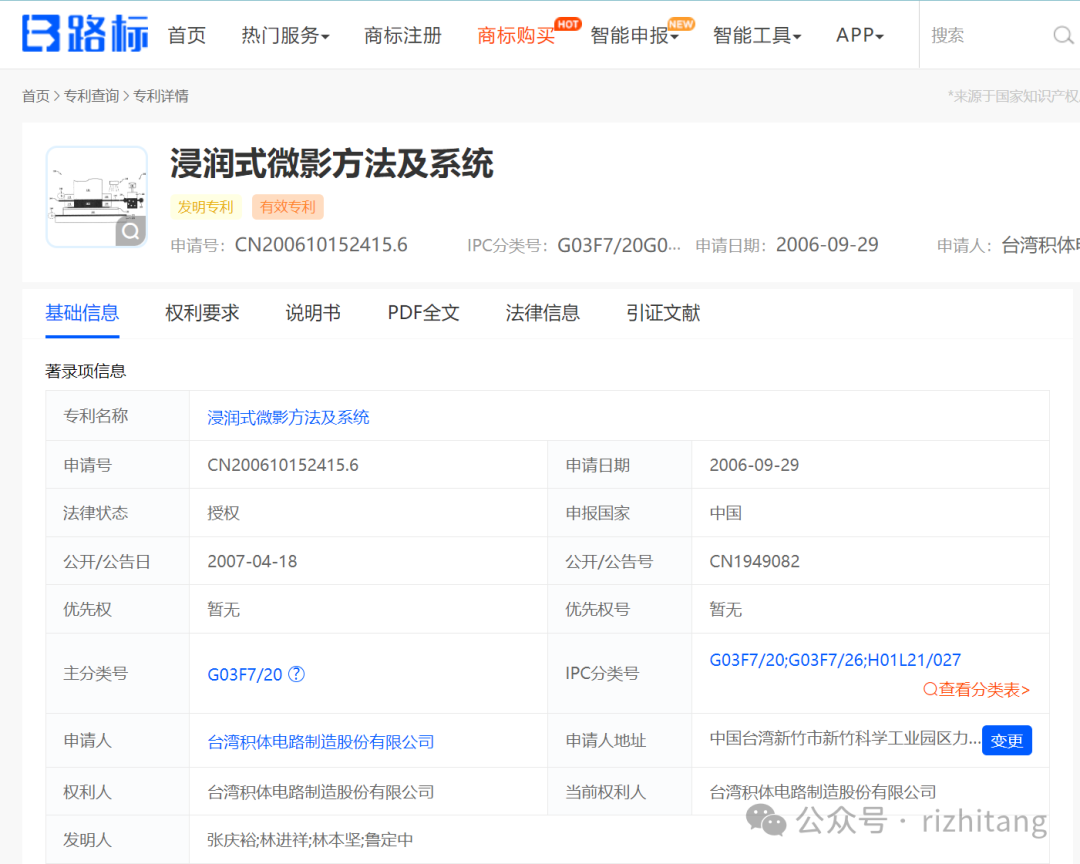This screenshot has height=864, width=1080.
Task: Select 申报国家 value 中国
Action: coord(726,513)
